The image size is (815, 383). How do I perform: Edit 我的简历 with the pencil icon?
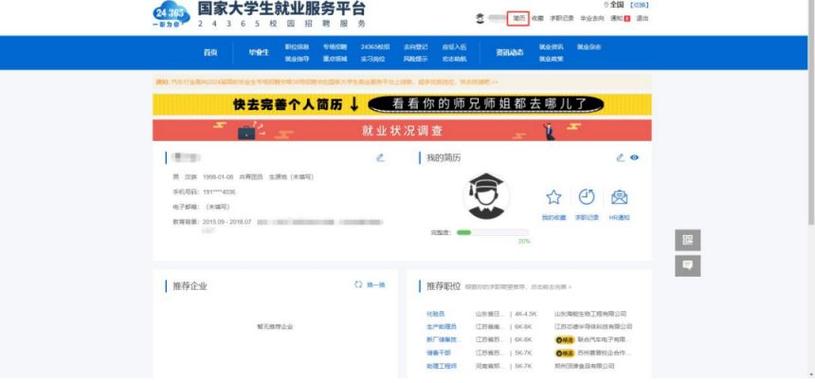click(x=620, y=157)
